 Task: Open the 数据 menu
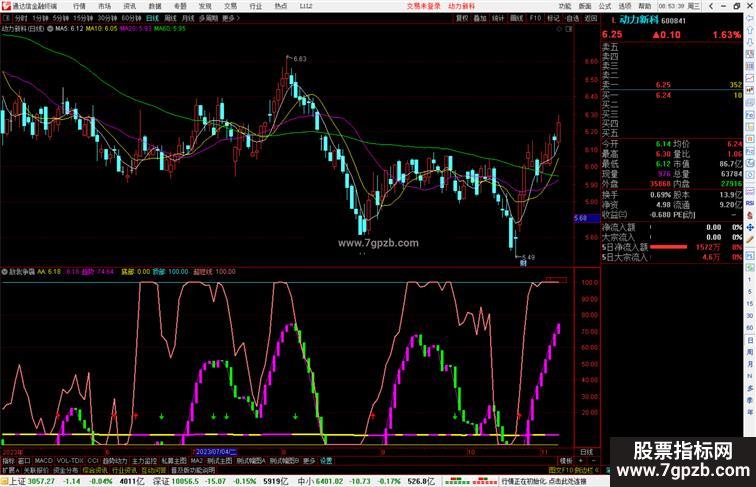[x=155, y=6]
